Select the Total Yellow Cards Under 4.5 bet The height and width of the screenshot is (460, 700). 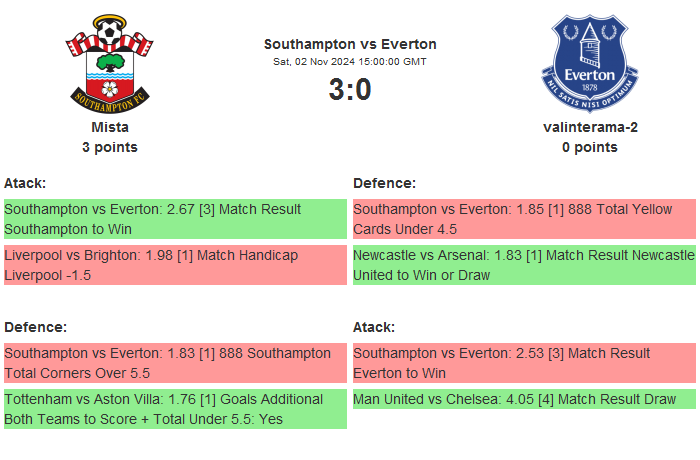(524, 219)
